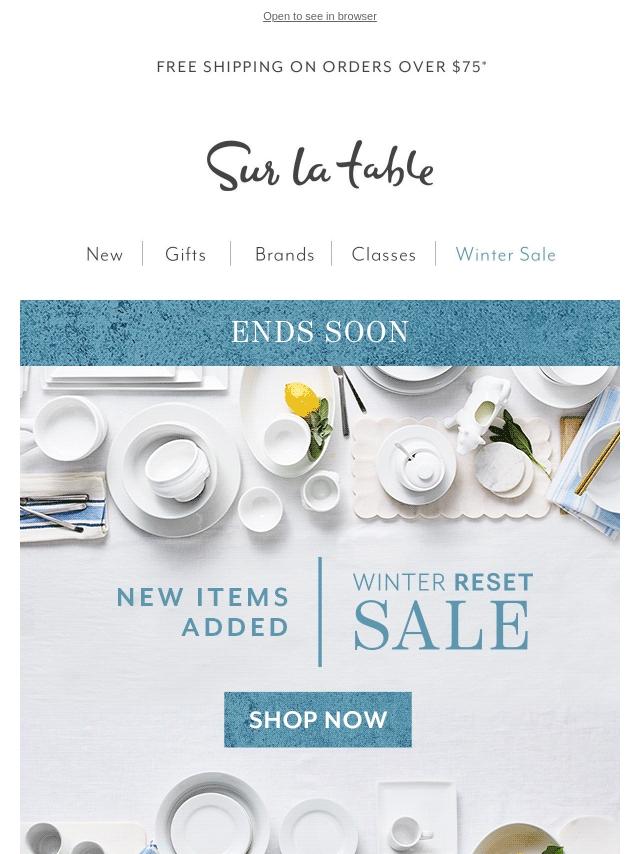Click the NEW ITEMS ADDED text
This screenshot has height=854, width=640.
pyautogui.click(x=203, y=612)
